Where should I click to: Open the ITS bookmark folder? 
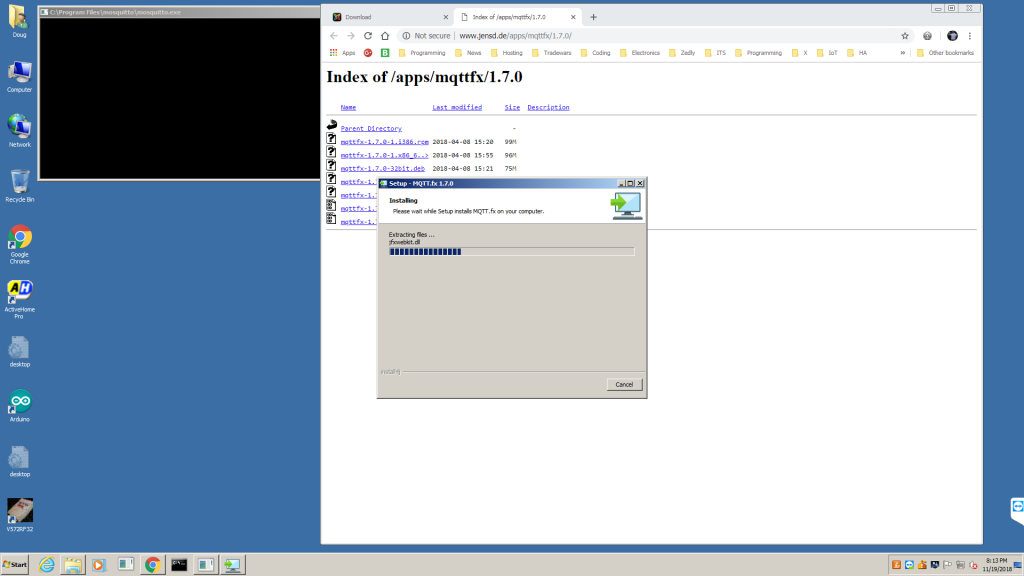(x=715, y=53)
